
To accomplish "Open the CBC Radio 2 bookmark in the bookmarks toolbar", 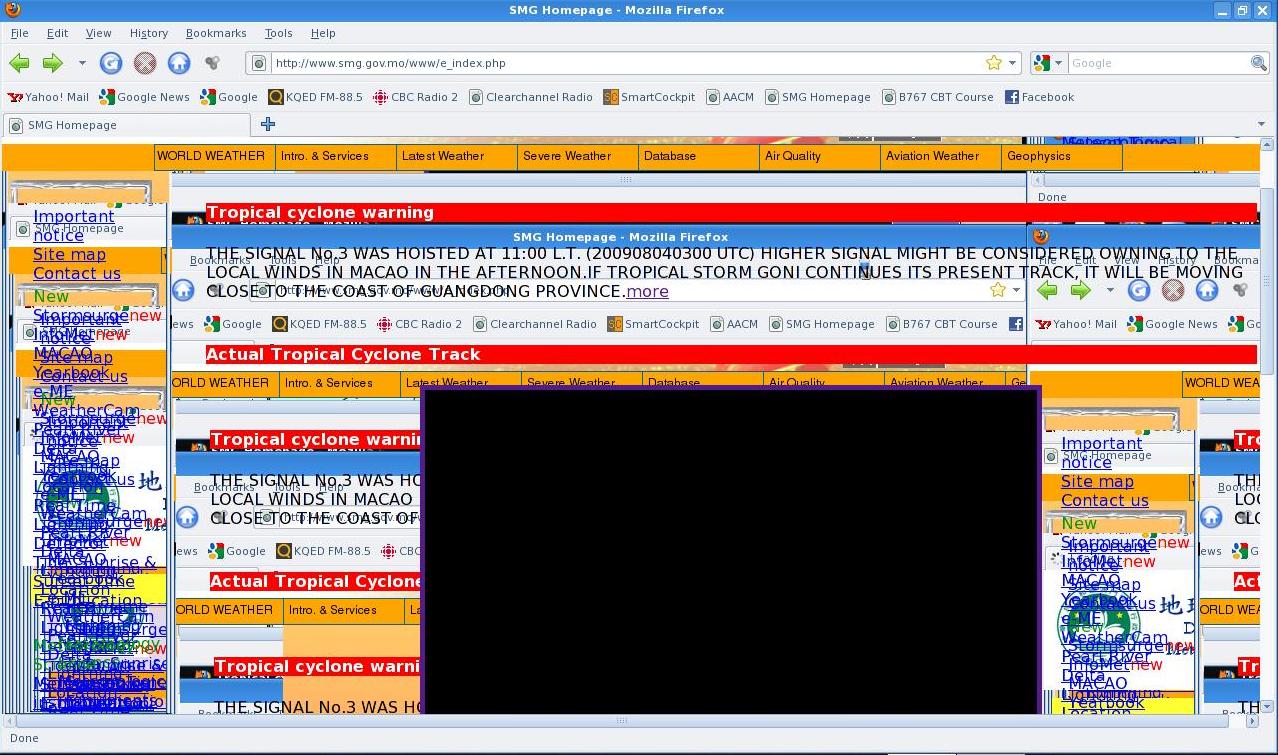I will coord(415,97).
